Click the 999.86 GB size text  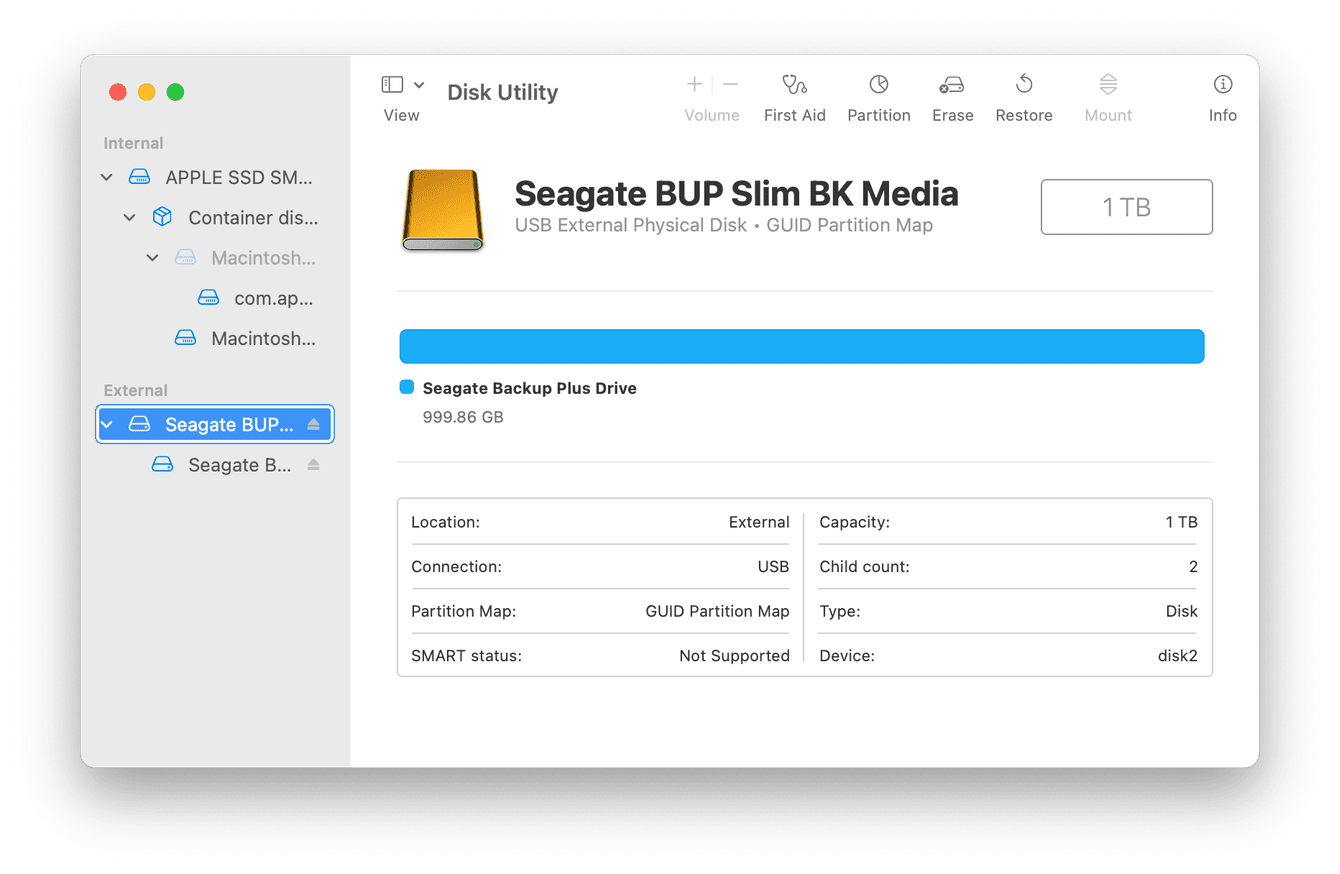click(463, 417)
